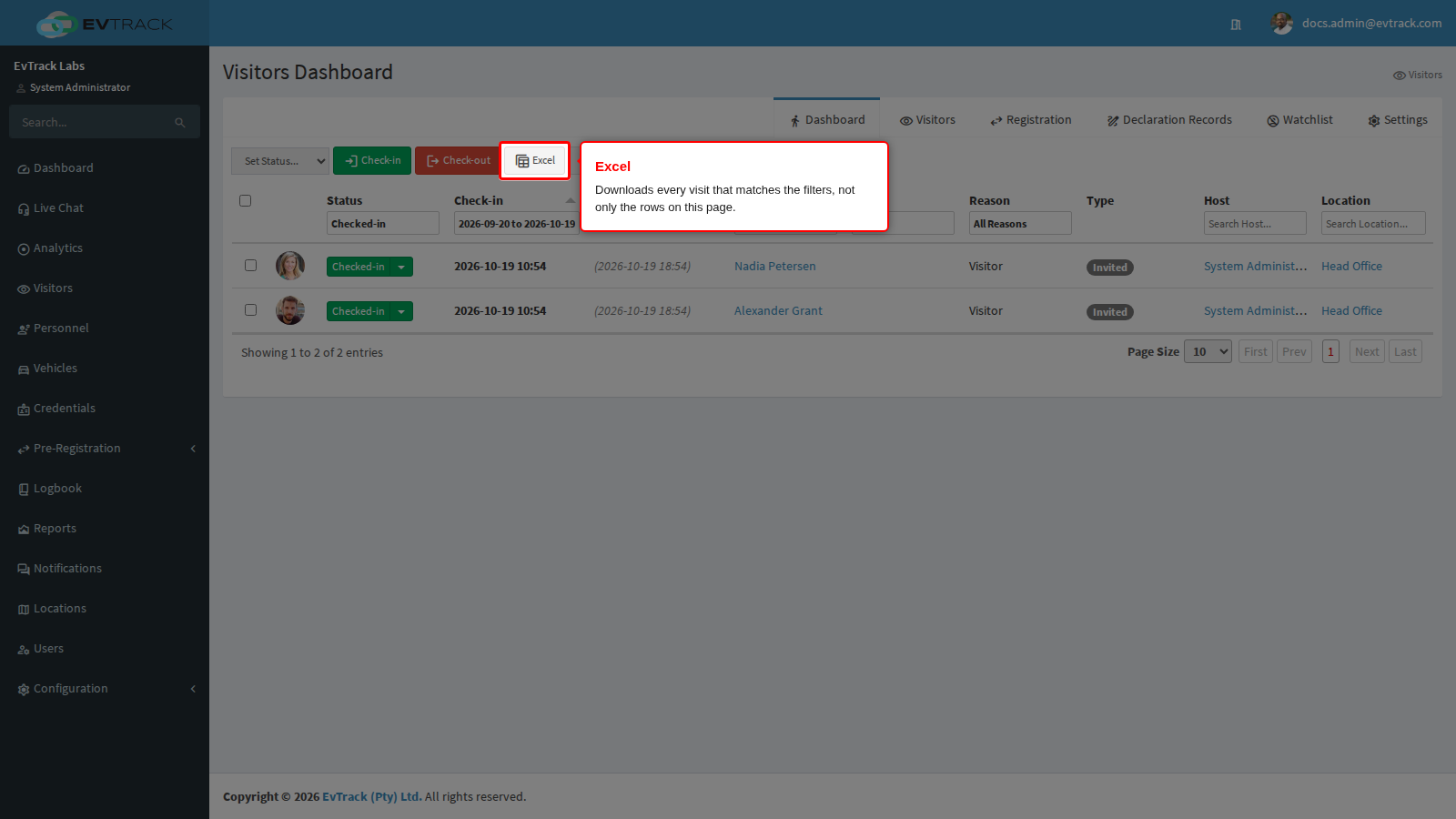Viewport: 1456px width, 819px height.
Task: Open status dropdown arrow for Nadia Petersen
Action: coord(401,267)
